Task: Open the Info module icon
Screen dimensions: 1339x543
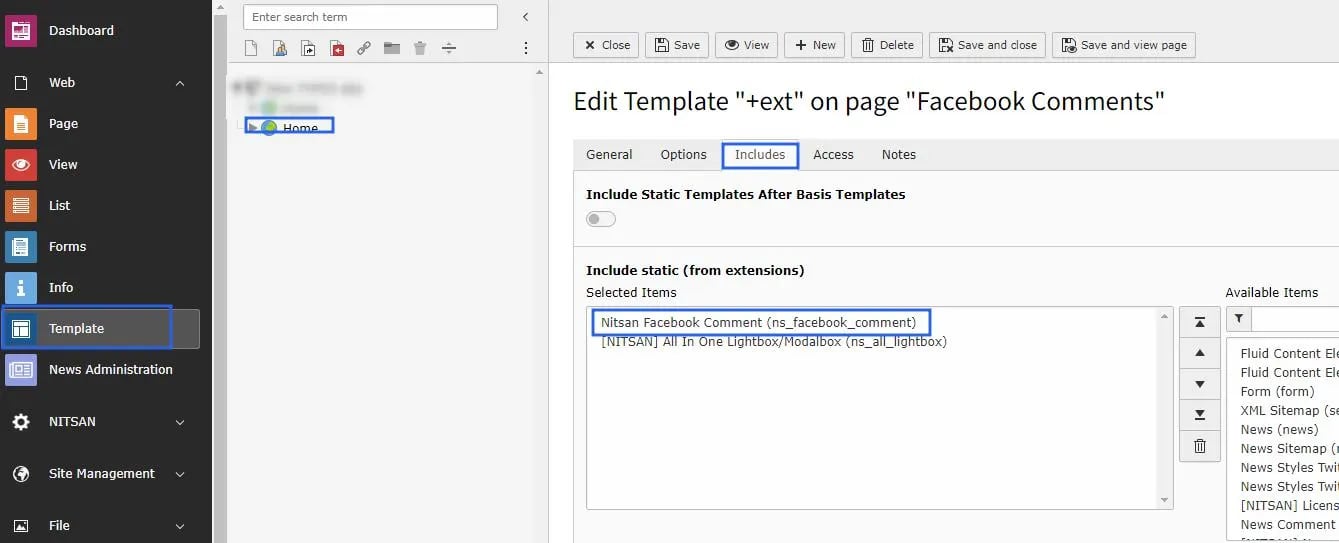Action: (x=21, y=288)
